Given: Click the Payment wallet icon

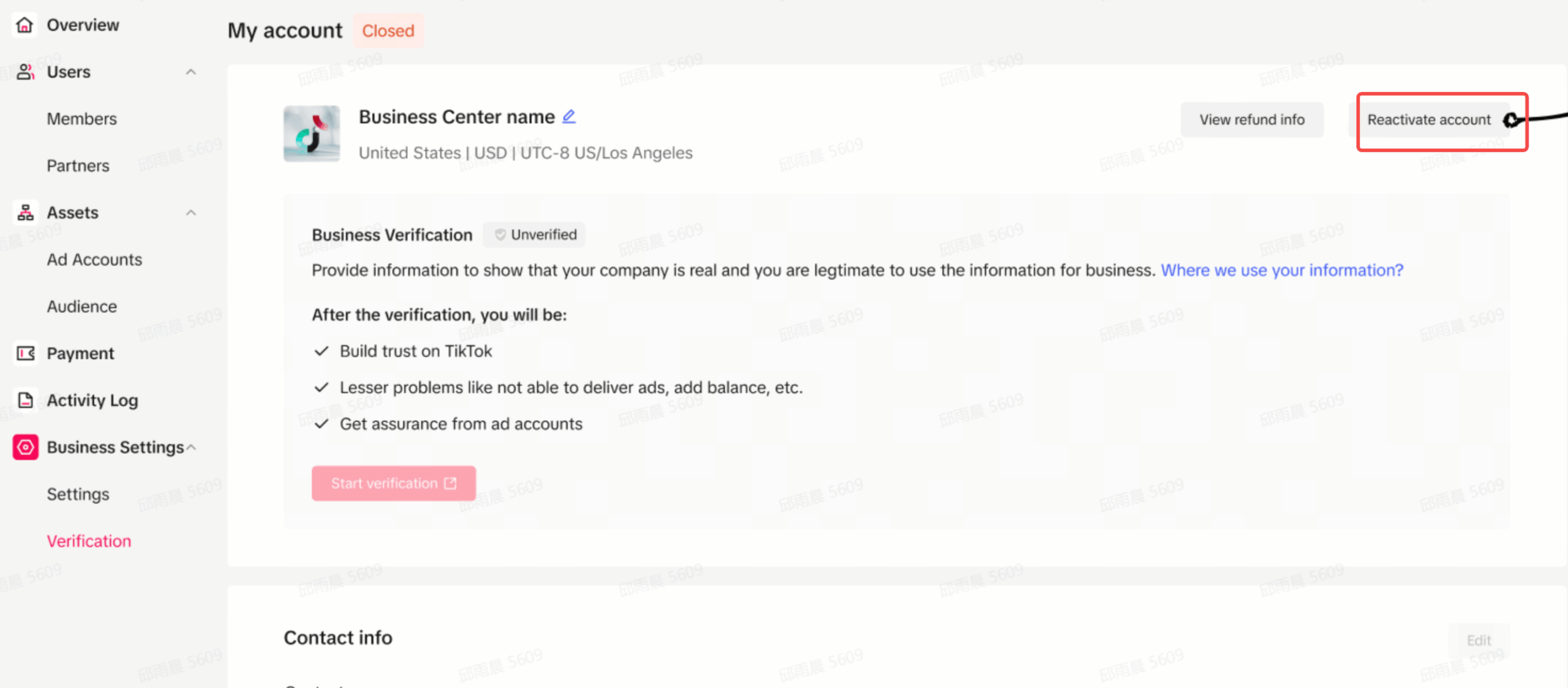Looking at the screenshot, I should click(25, 353).
